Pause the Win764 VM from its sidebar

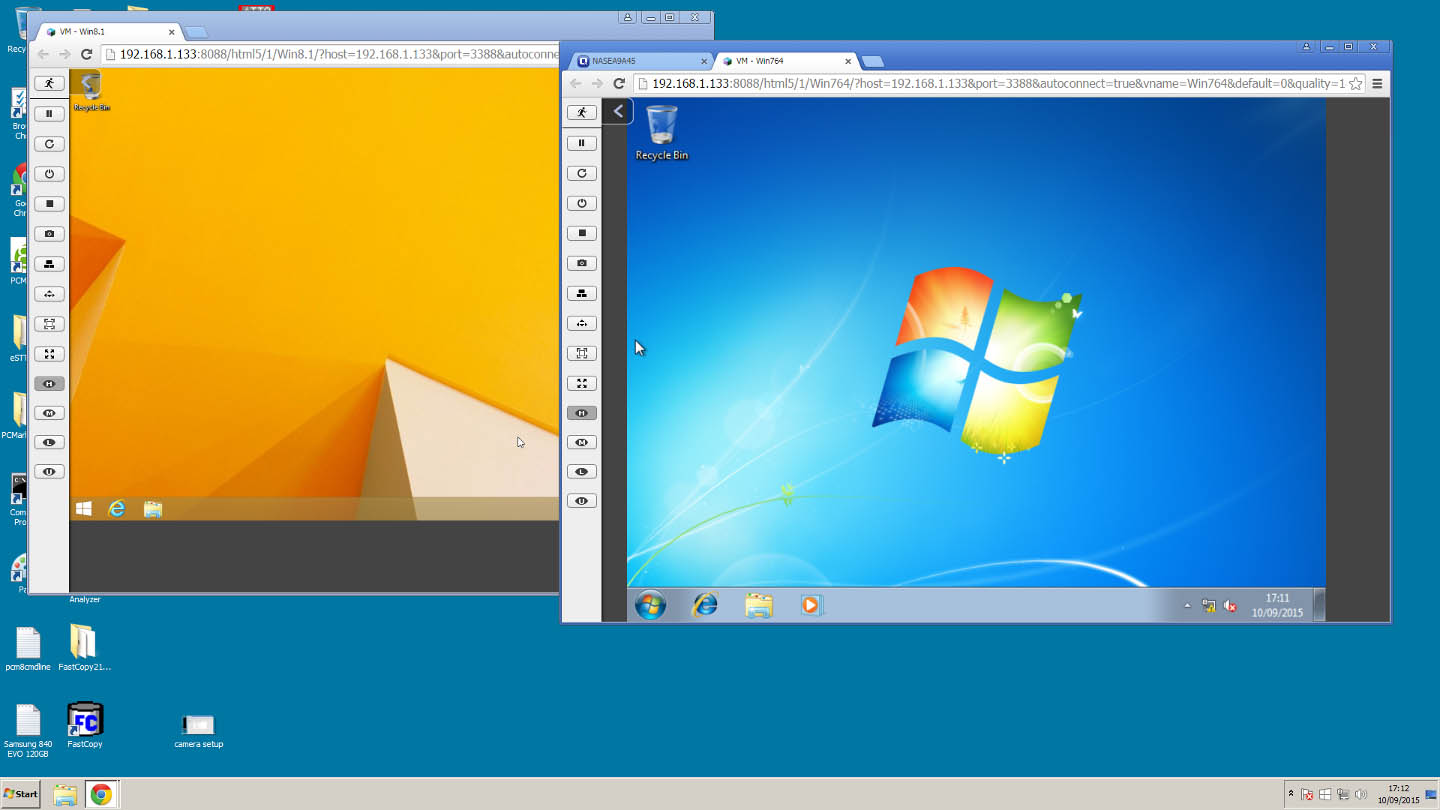581,143
